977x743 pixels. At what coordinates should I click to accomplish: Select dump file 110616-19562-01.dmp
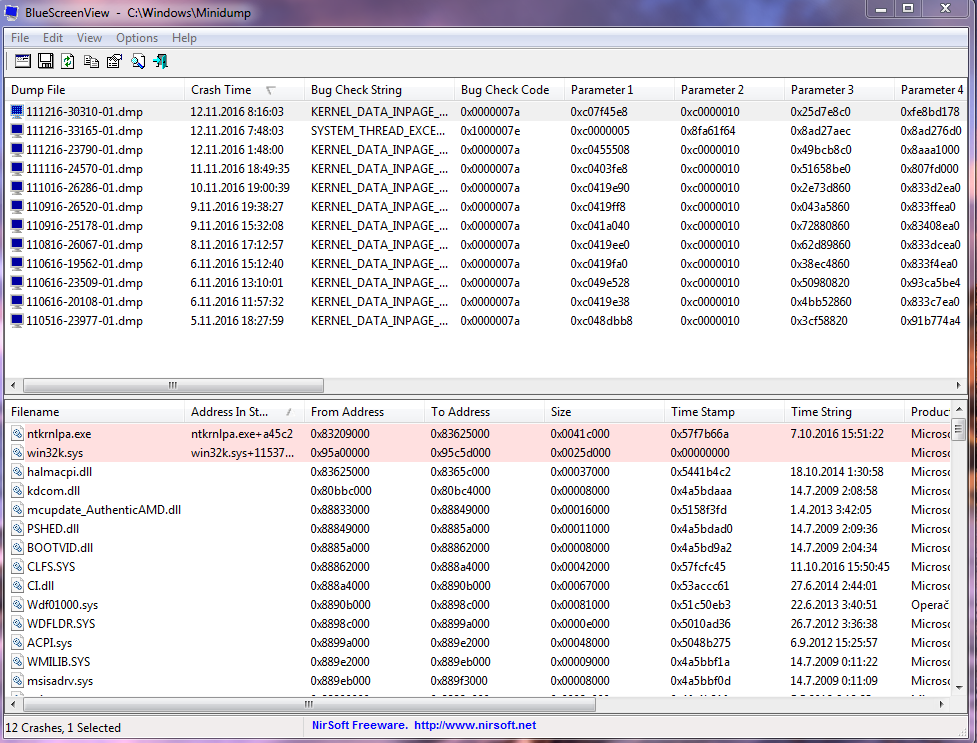pyautogui.click(x=84, y=264)
